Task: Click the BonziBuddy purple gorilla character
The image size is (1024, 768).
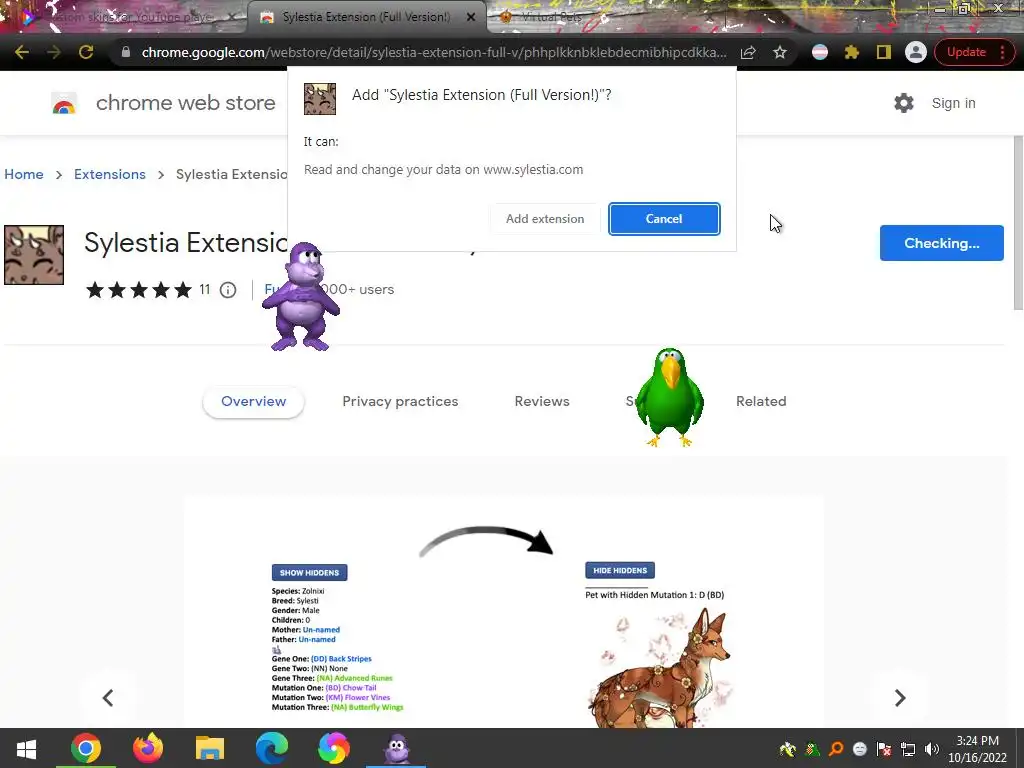Action: (301, 296)
